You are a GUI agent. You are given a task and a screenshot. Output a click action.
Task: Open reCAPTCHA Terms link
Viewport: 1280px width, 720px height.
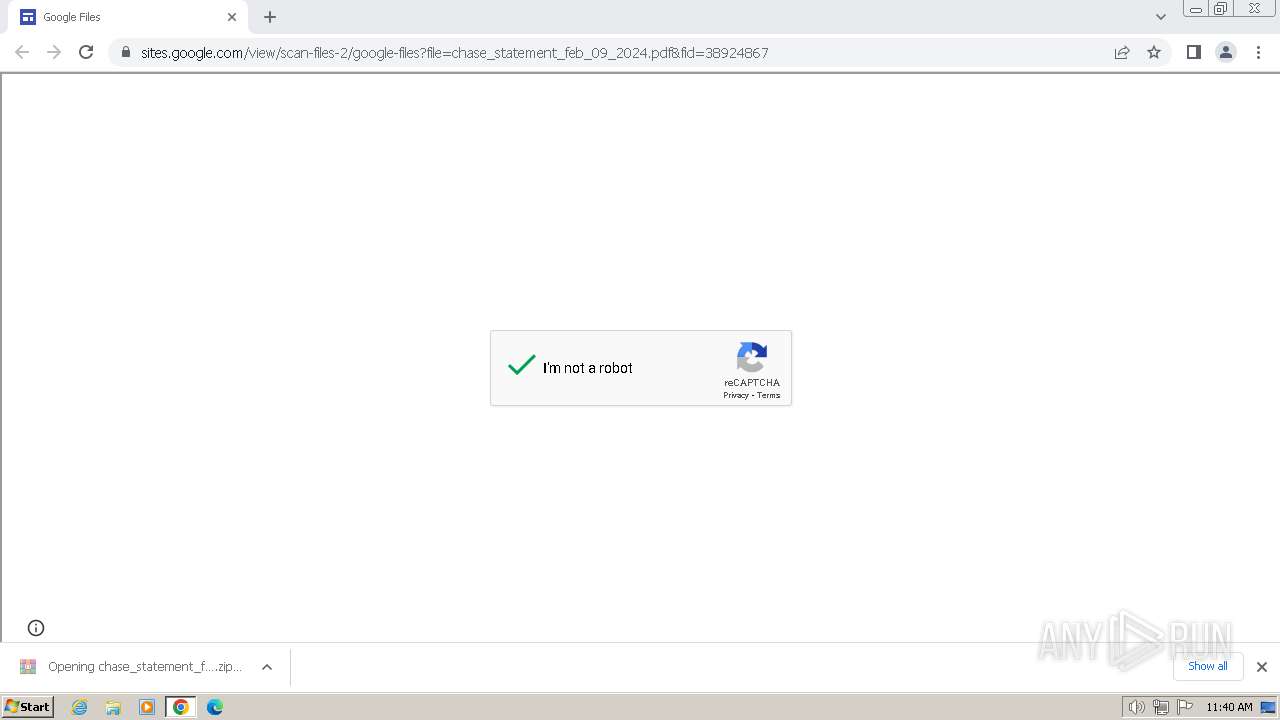(x=768, y=395)
